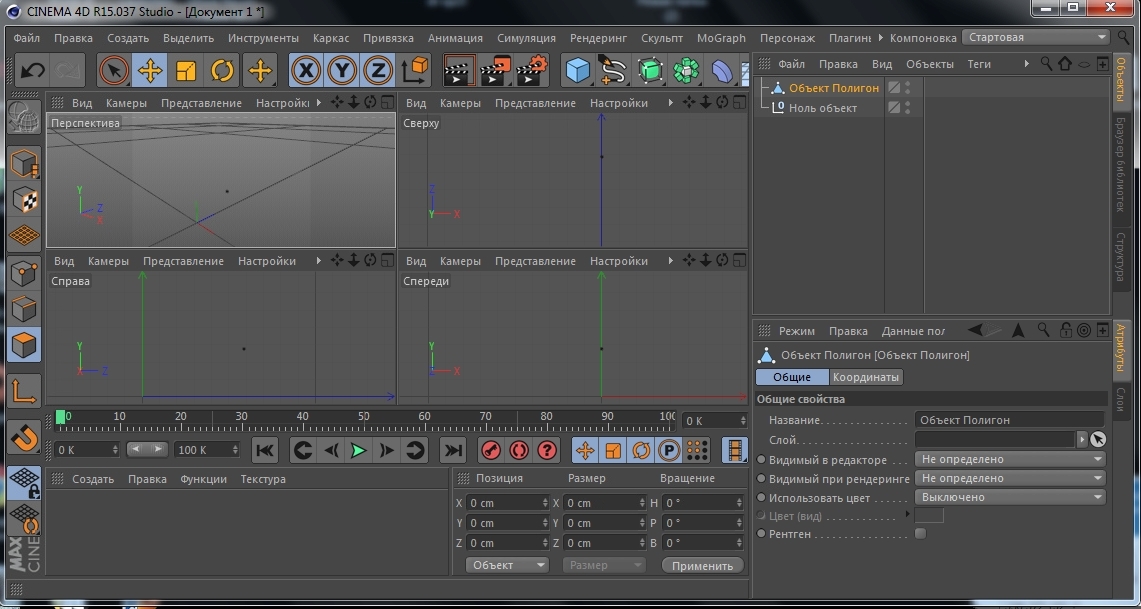Render the active view clapperboard icon
Image resolution: width=1141 pixels, height=609 pixels.
click(459, 71)
